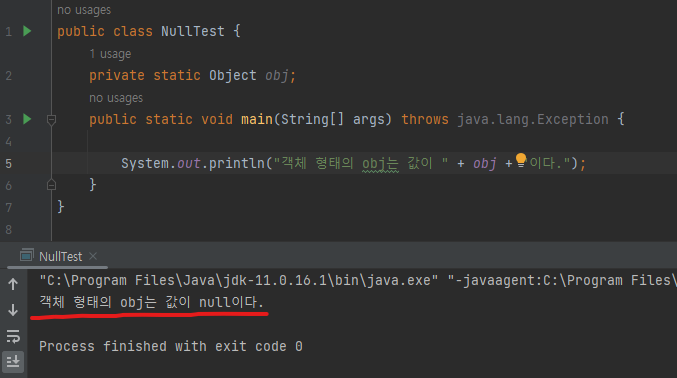Click the NullTest class name in code

pyautogui.click(x=193, y=31)
